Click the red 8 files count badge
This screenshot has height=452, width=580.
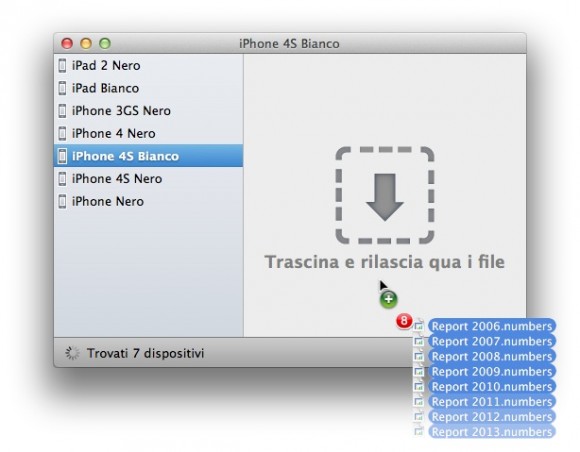[x=404, y=321]
